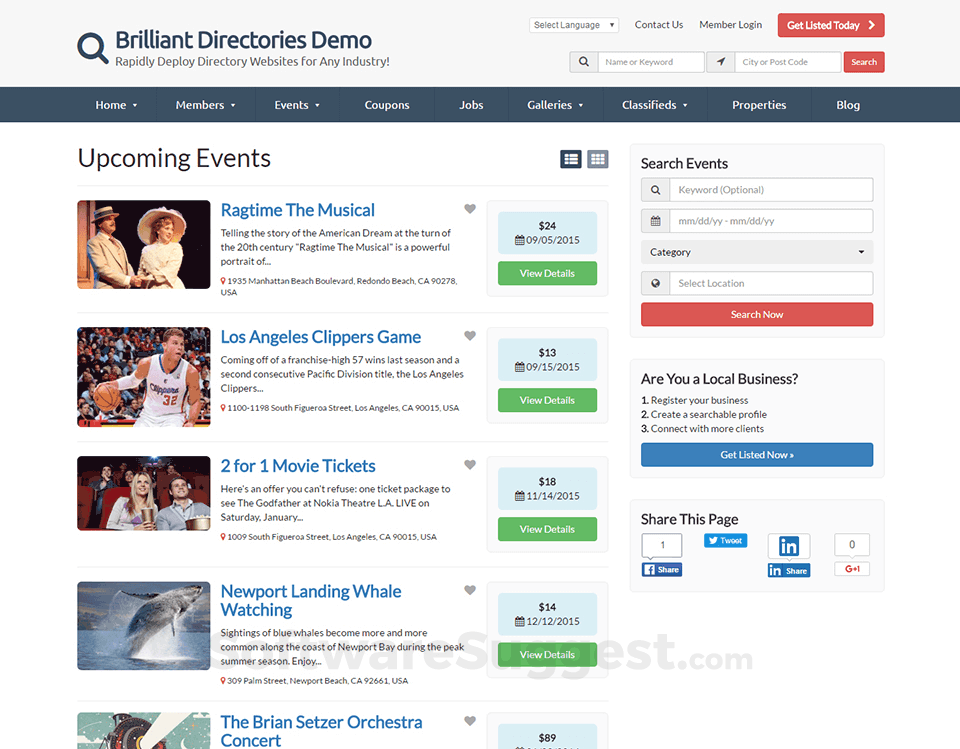Switch events to grid view

click(598, 159)
